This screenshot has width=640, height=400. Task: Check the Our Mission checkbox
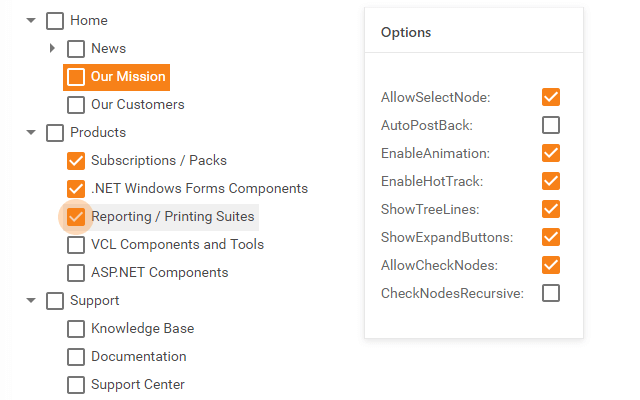pyautogui.click(x=76, y=77)
